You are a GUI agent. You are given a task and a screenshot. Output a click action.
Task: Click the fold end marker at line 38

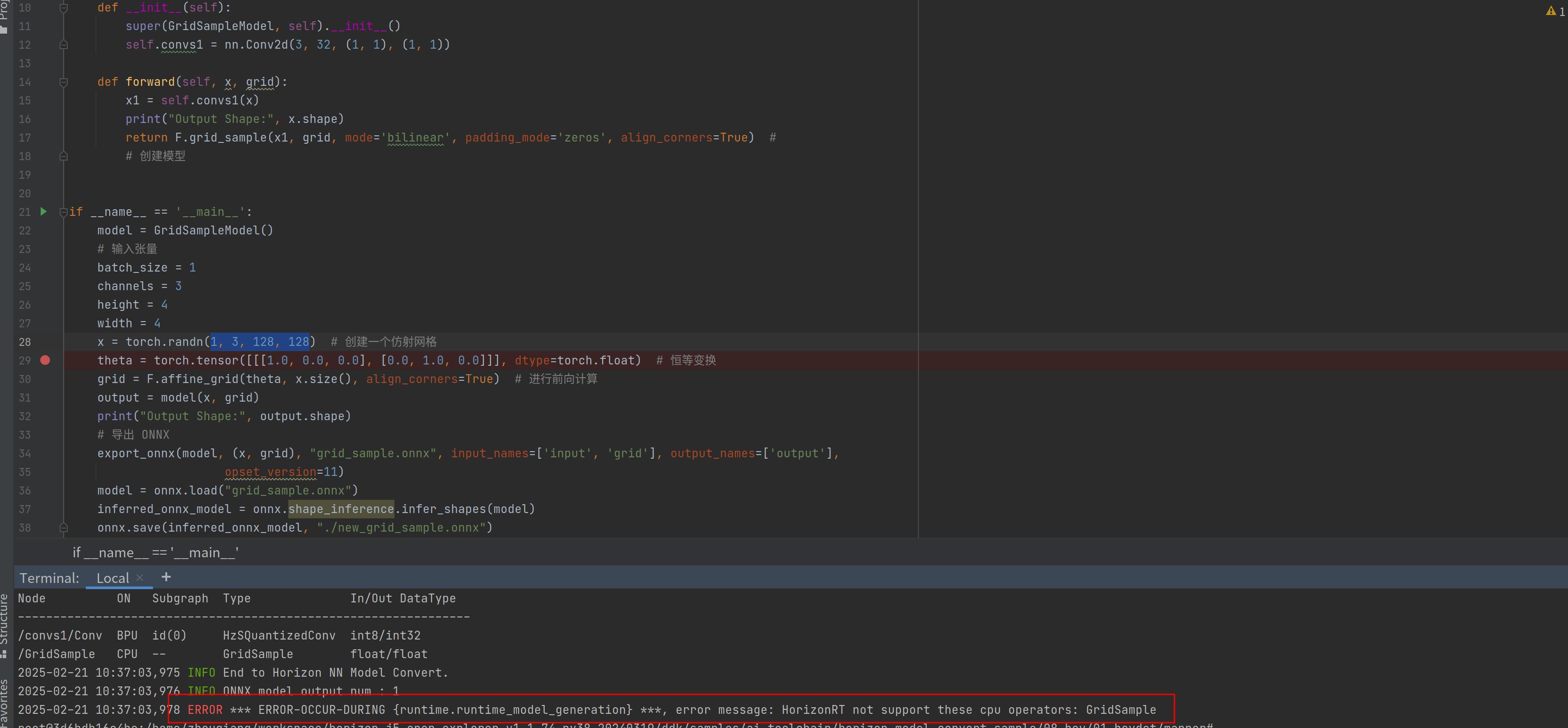[63, 527]
